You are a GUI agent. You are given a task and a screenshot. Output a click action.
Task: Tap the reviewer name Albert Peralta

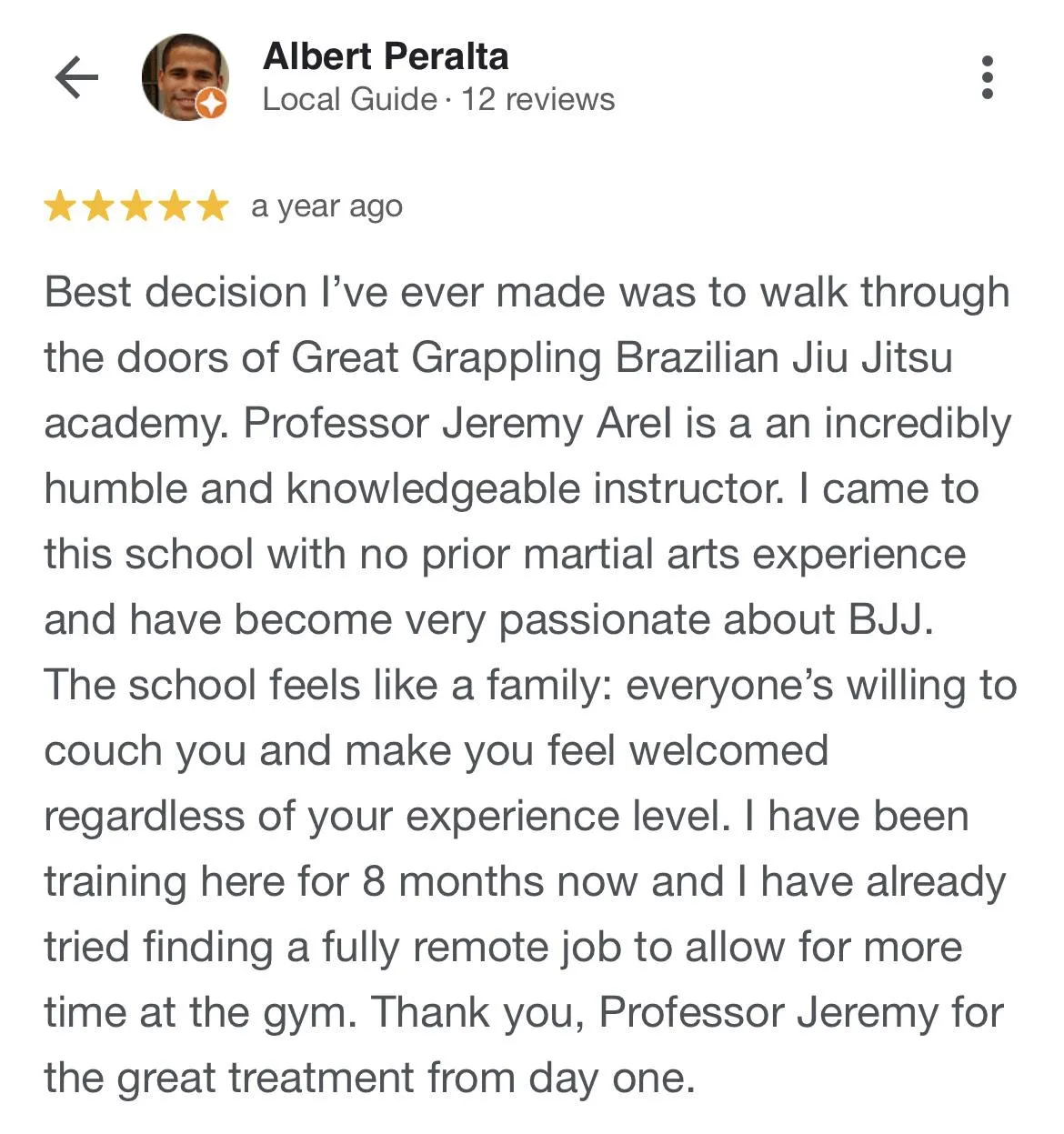(386, 56)
